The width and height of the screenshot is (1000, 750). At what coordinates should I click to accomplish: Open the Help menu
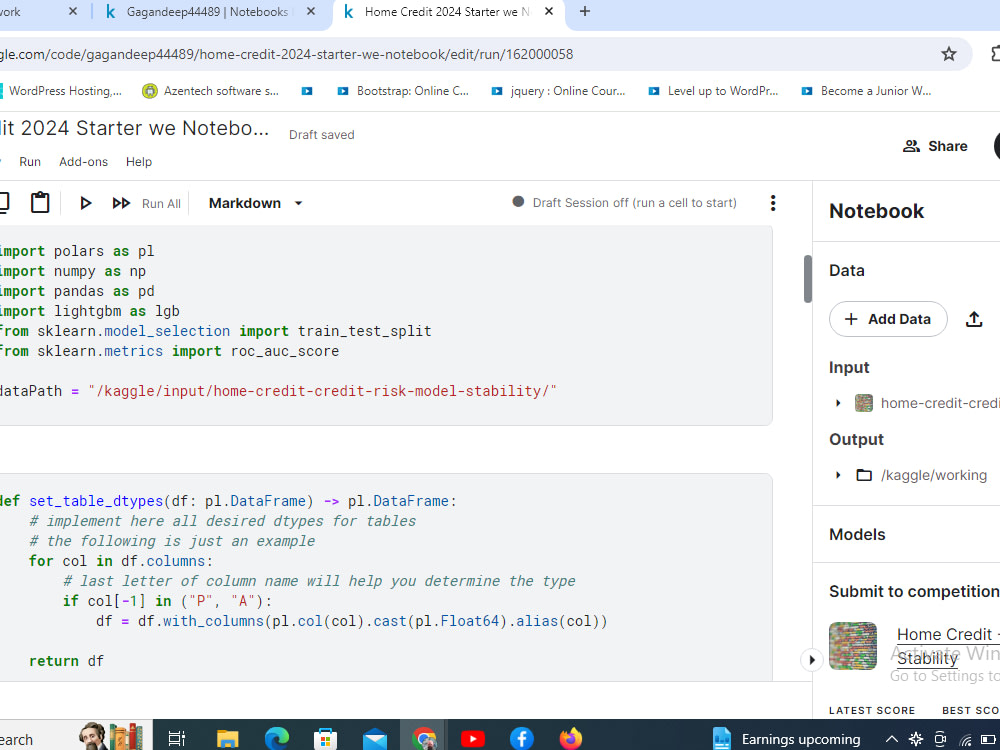[x=139, y=162]
